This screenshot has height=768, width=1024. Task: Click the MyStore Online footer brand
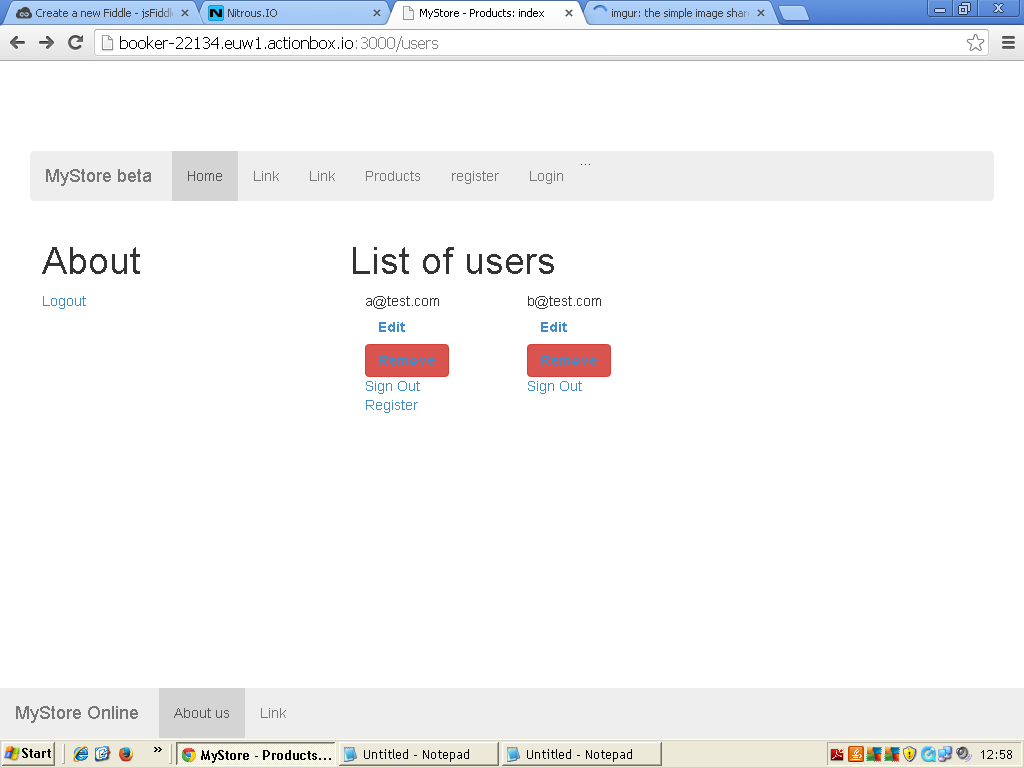tap(76, 712)
